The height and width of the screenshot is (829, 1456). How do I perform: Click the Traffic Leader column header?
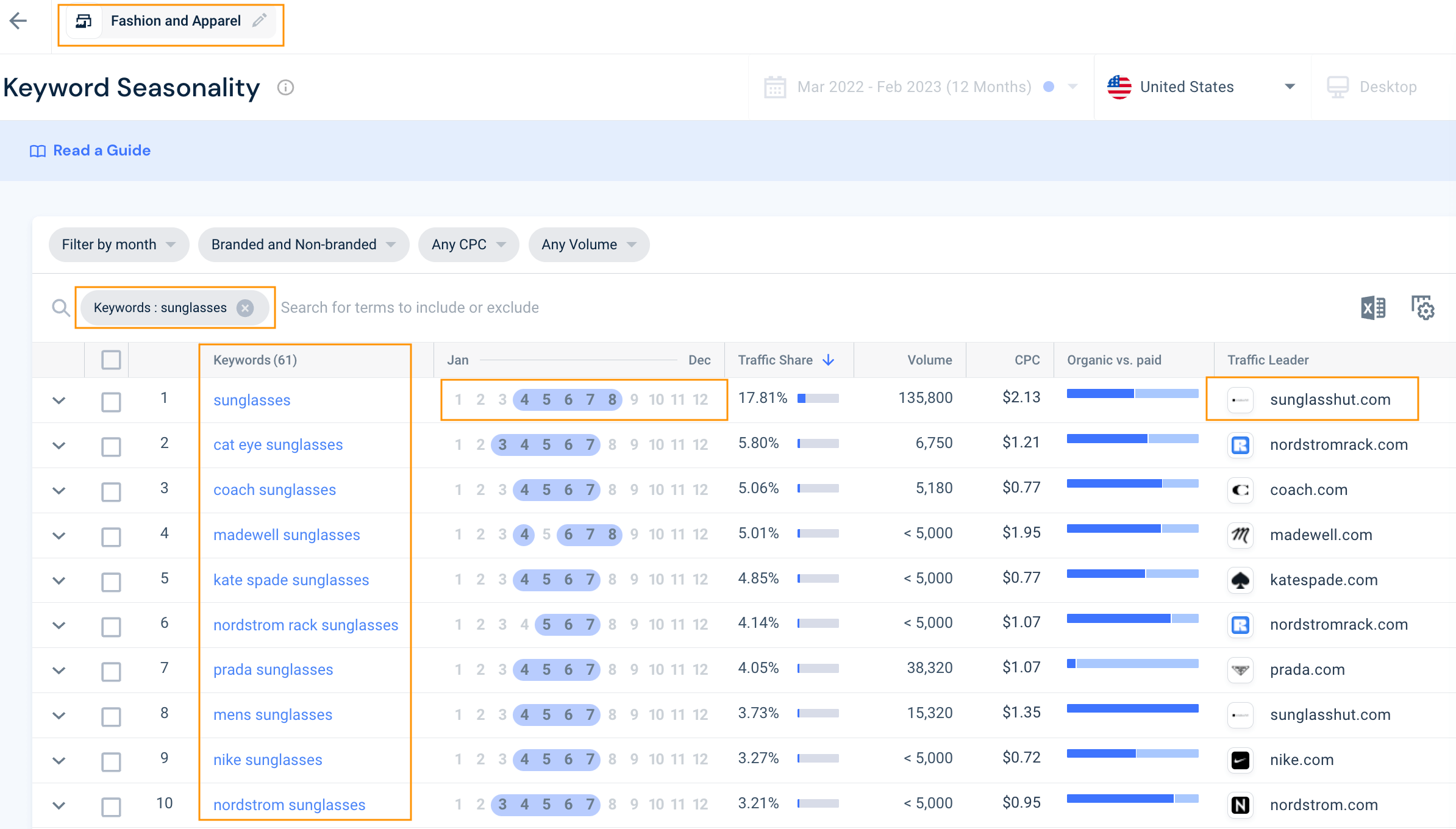[x=1268, y=360]
